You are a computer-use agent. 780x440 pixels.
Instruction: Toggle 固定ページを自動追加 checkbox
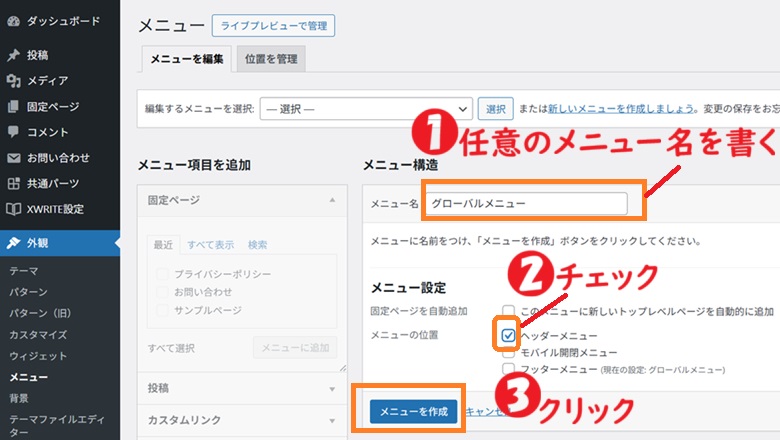(508, 311)
